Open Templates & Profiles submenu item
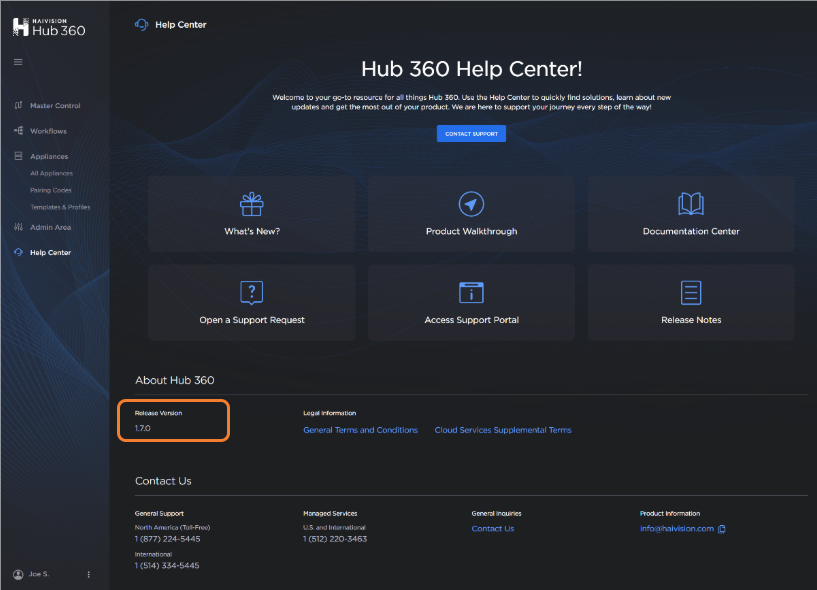Image resolution: width=817 pixels, height=590 pixels. click(x=60, y=207)
